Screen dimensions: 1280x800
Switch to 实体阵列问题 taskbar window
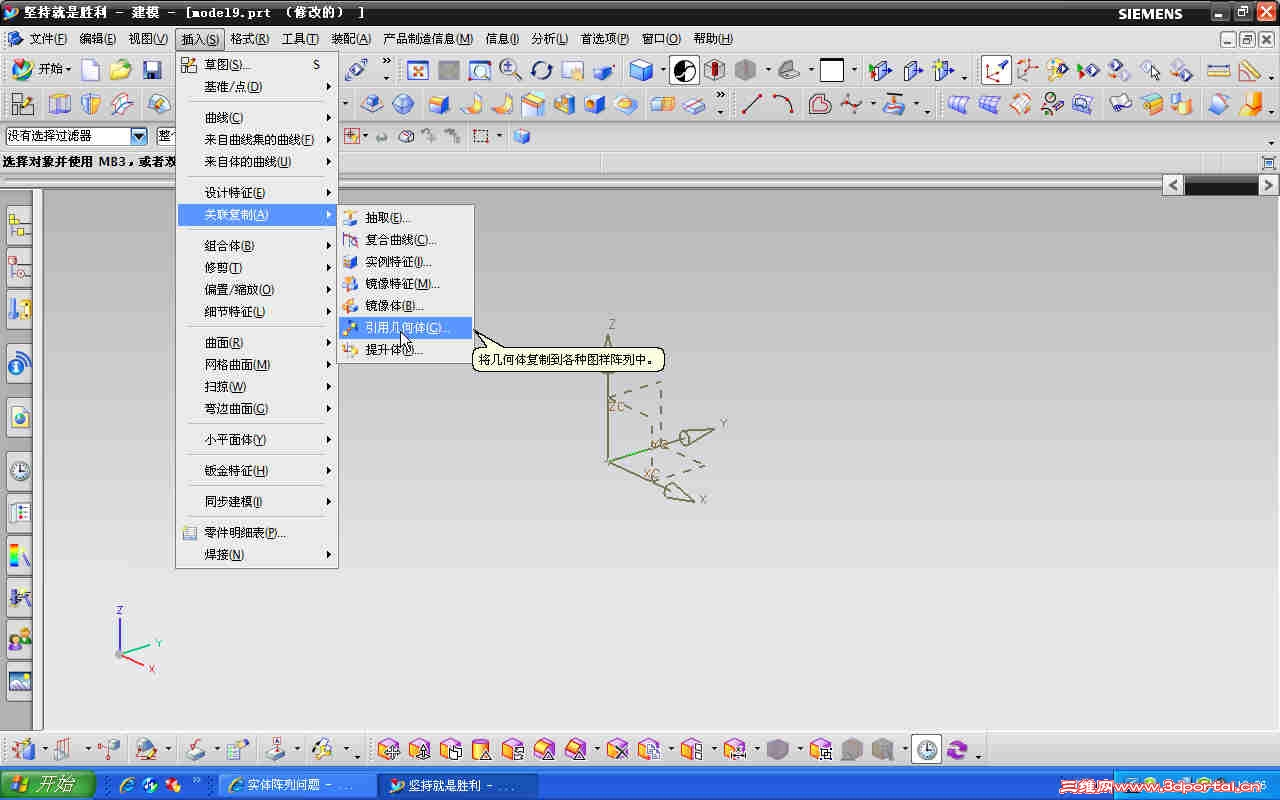[x=297, y=785]
